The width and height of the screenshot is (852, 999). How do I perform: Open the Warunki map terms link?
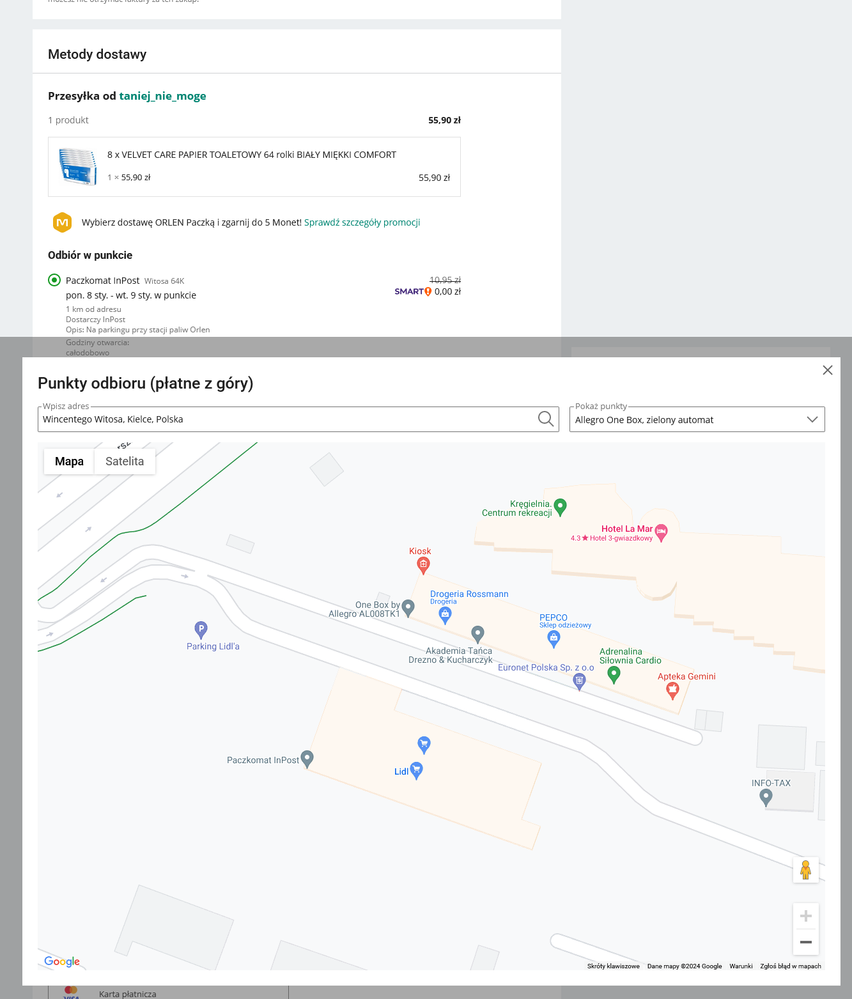(741, 966)
